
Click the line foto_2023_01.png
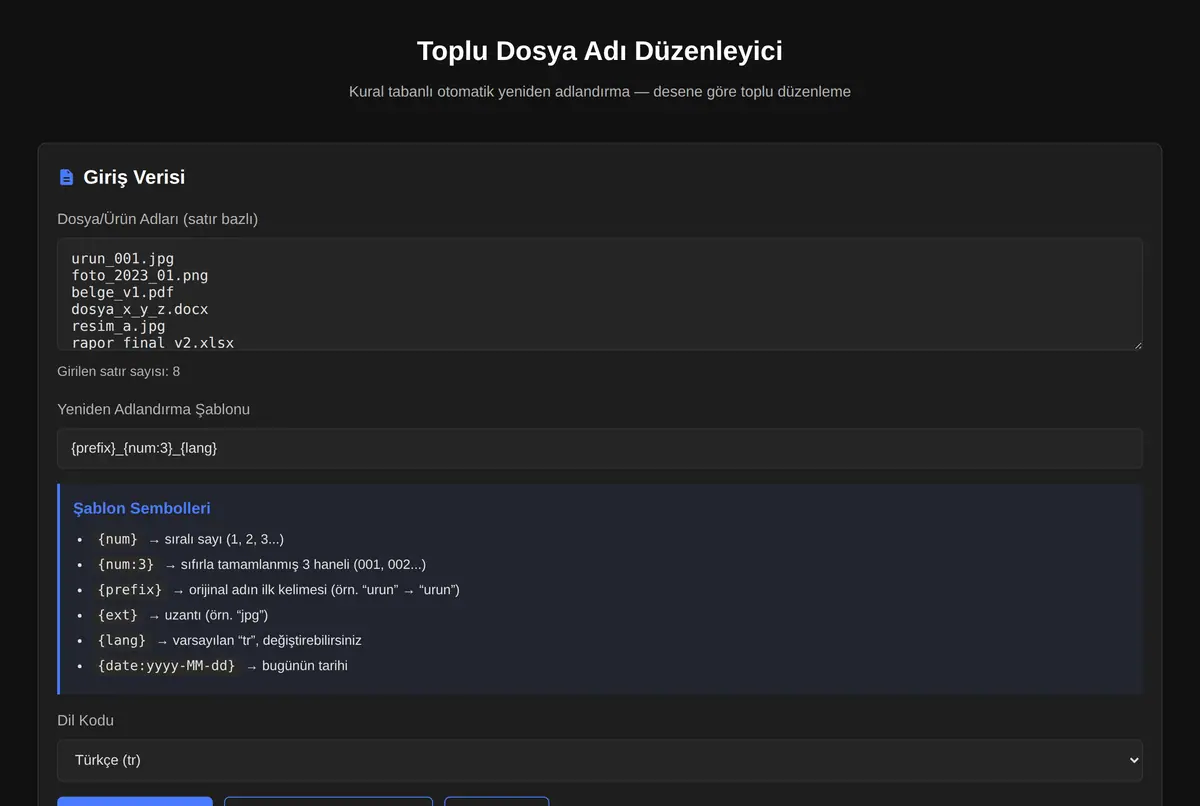click(139, 275)
